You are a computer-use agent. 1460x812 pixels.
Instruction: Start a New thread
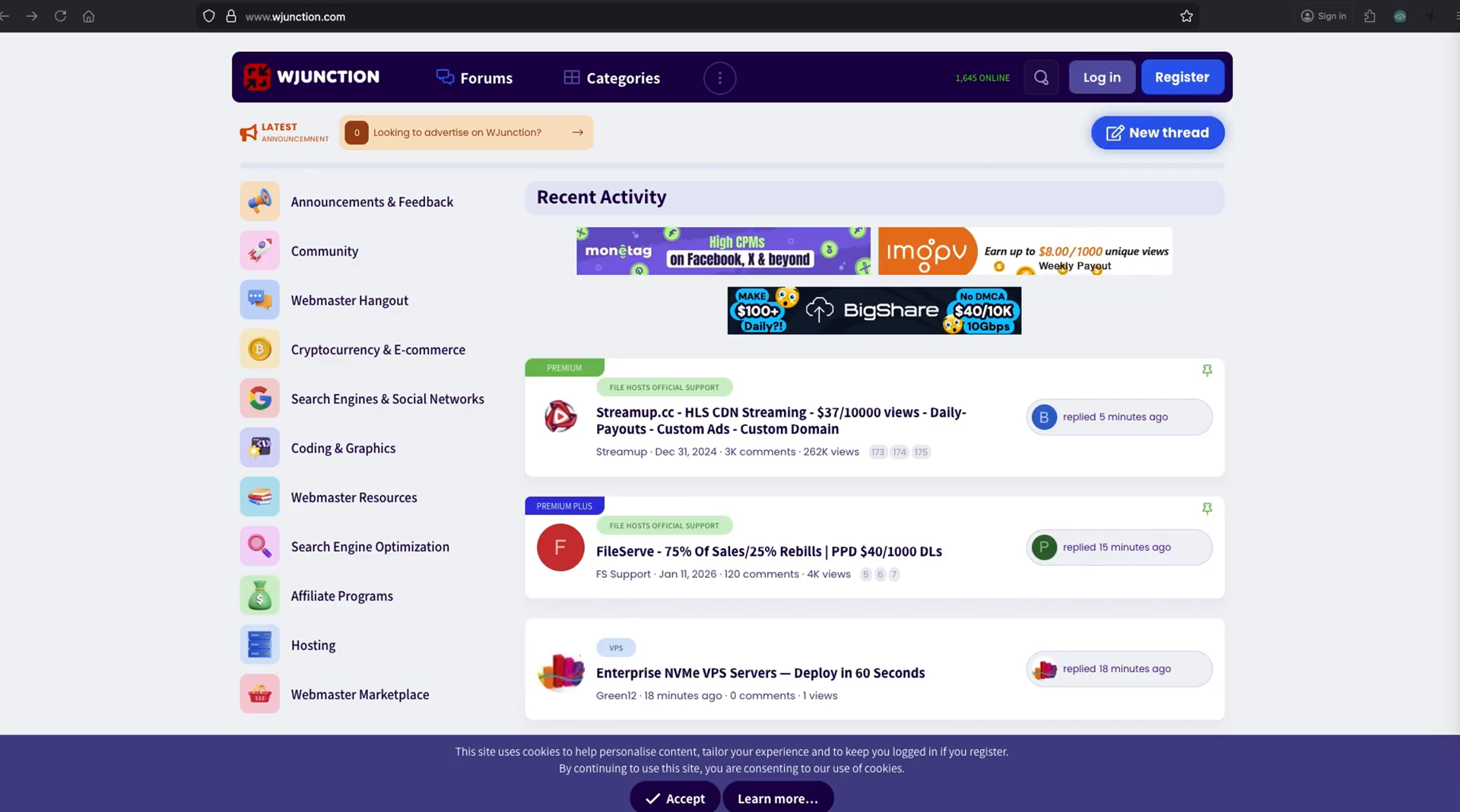pos(1157,133)
